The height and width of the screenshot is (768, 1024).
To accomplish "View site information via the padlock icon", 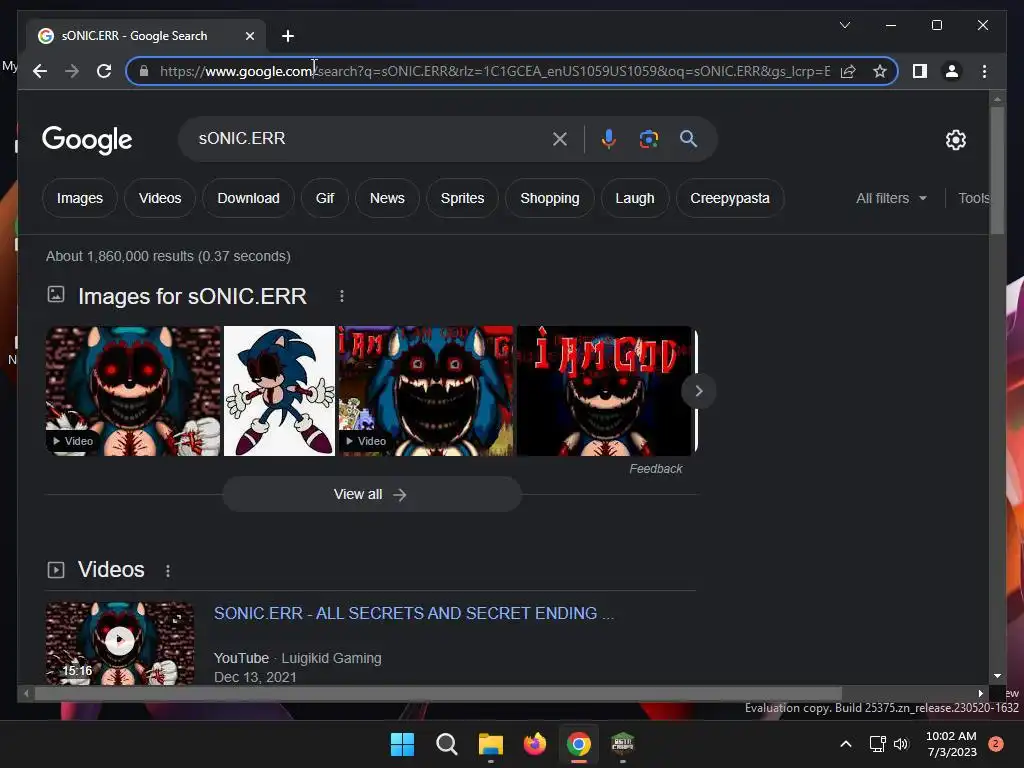I will (x=144, y=71).
